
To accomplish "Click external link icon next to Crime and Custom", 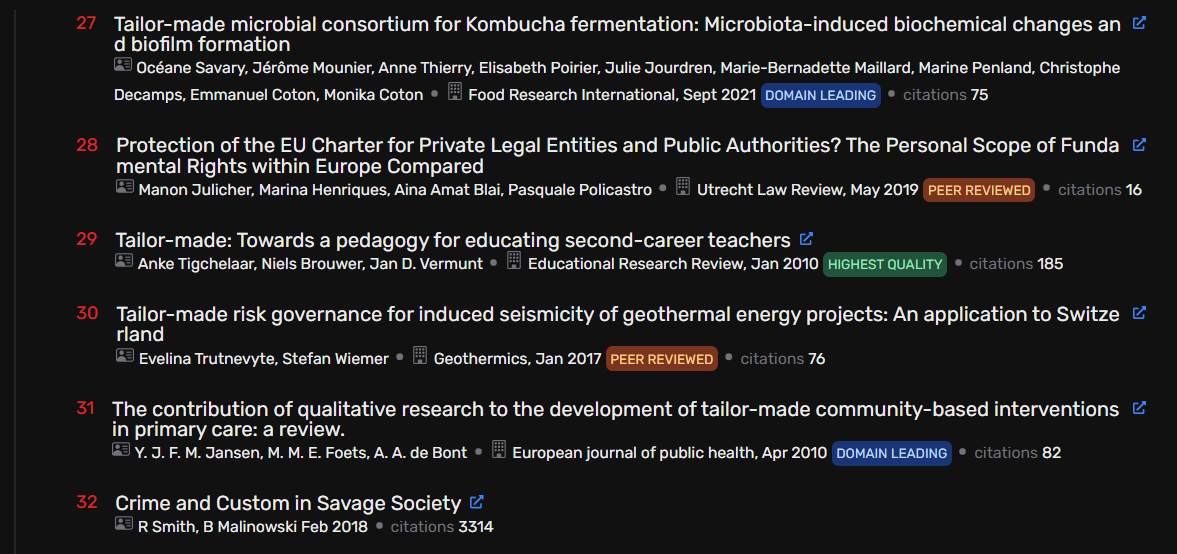I will tap(476, 502).
